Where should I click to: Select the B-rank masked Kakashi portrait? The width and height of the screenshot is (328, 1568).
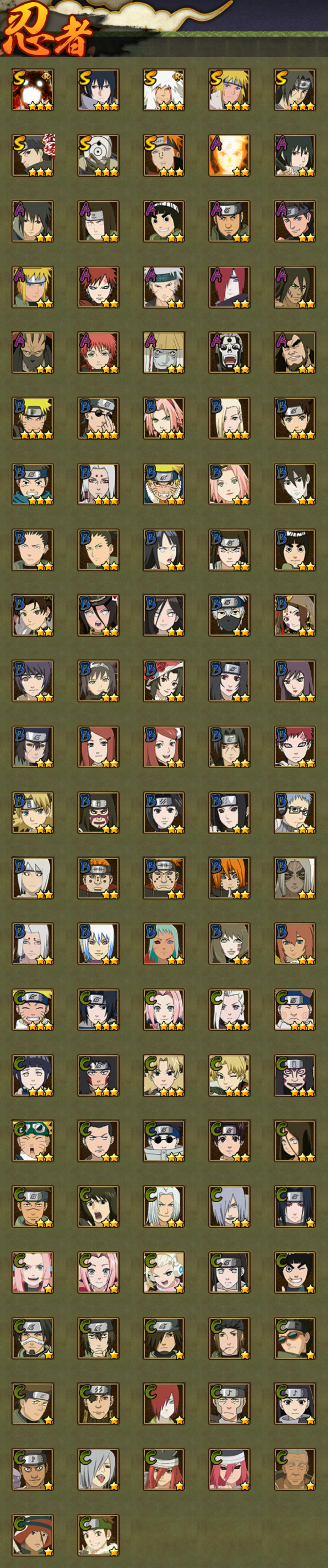(230, 615)
